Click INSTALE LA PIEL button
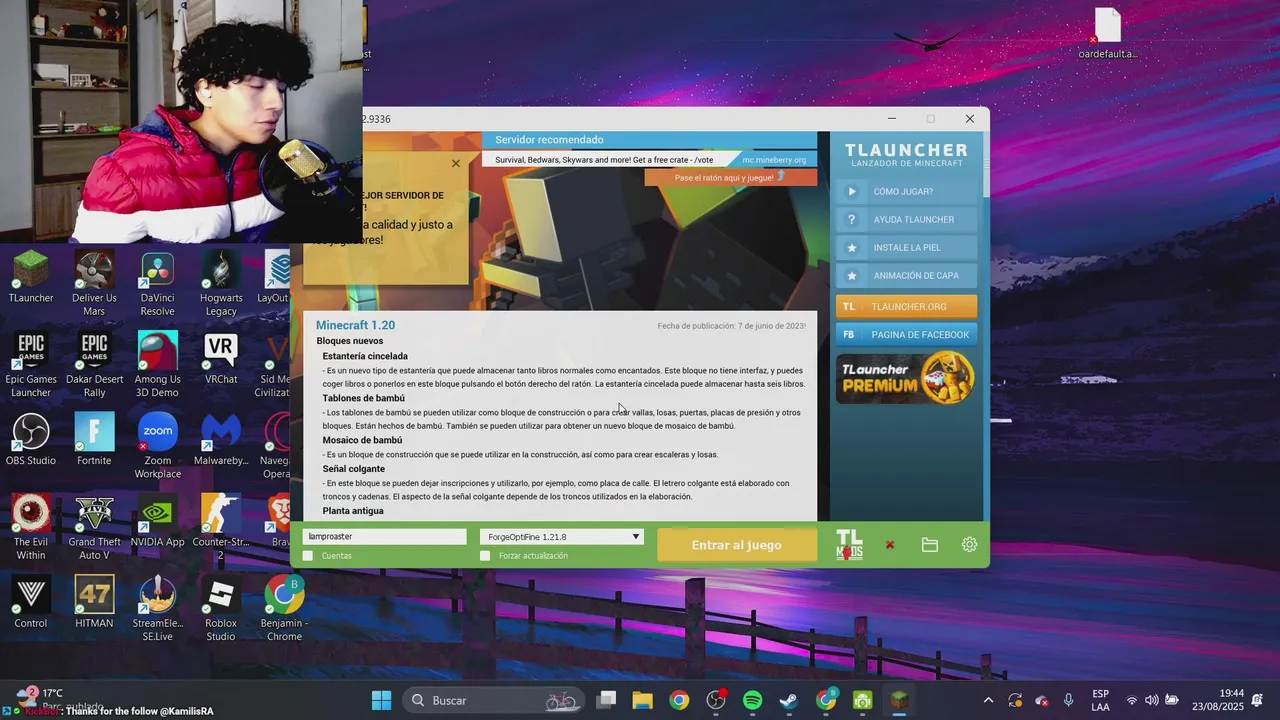1280x720 pixels. pos(906,248)
